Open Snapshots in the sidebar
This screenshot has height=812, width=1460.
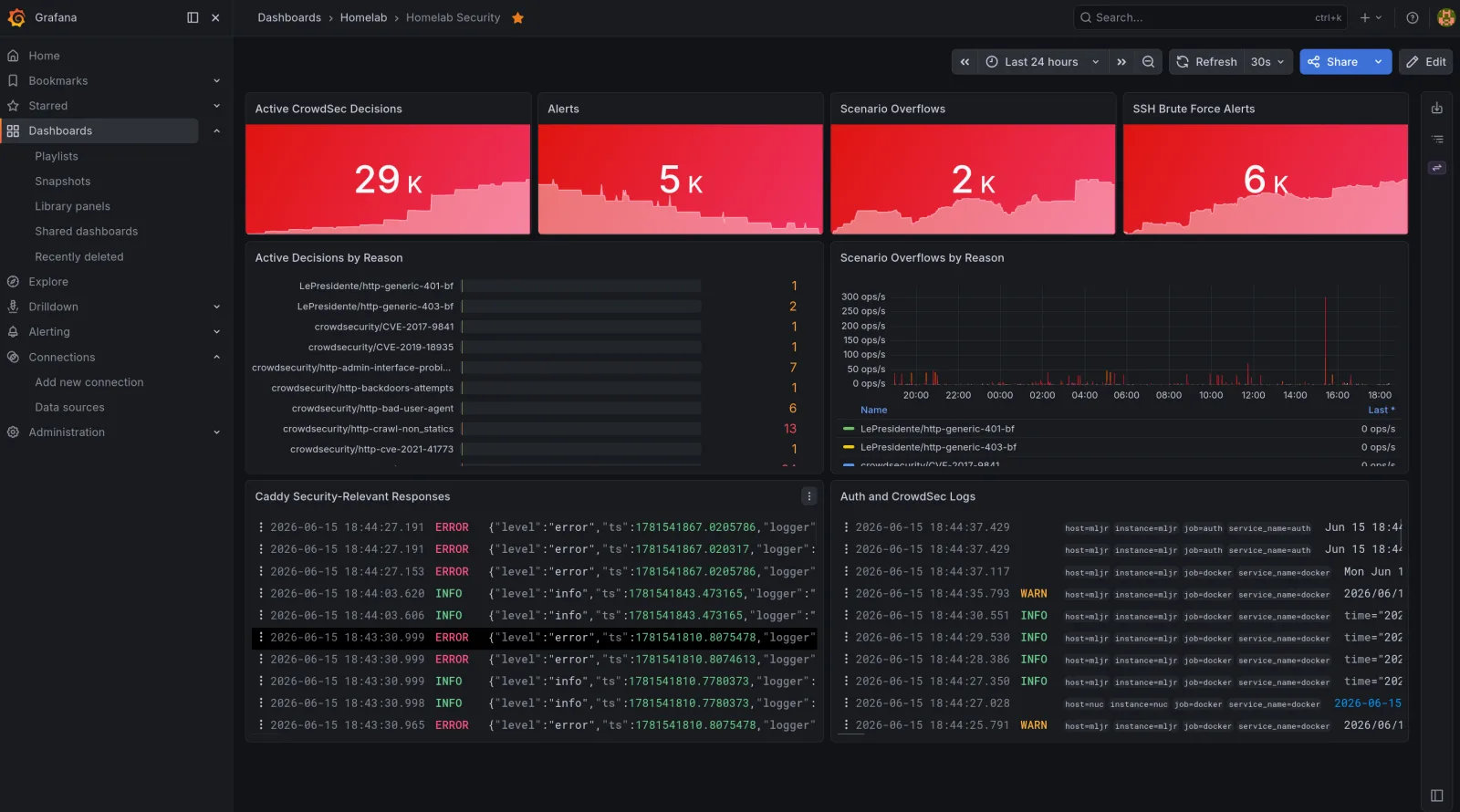(x=63, y=182)
